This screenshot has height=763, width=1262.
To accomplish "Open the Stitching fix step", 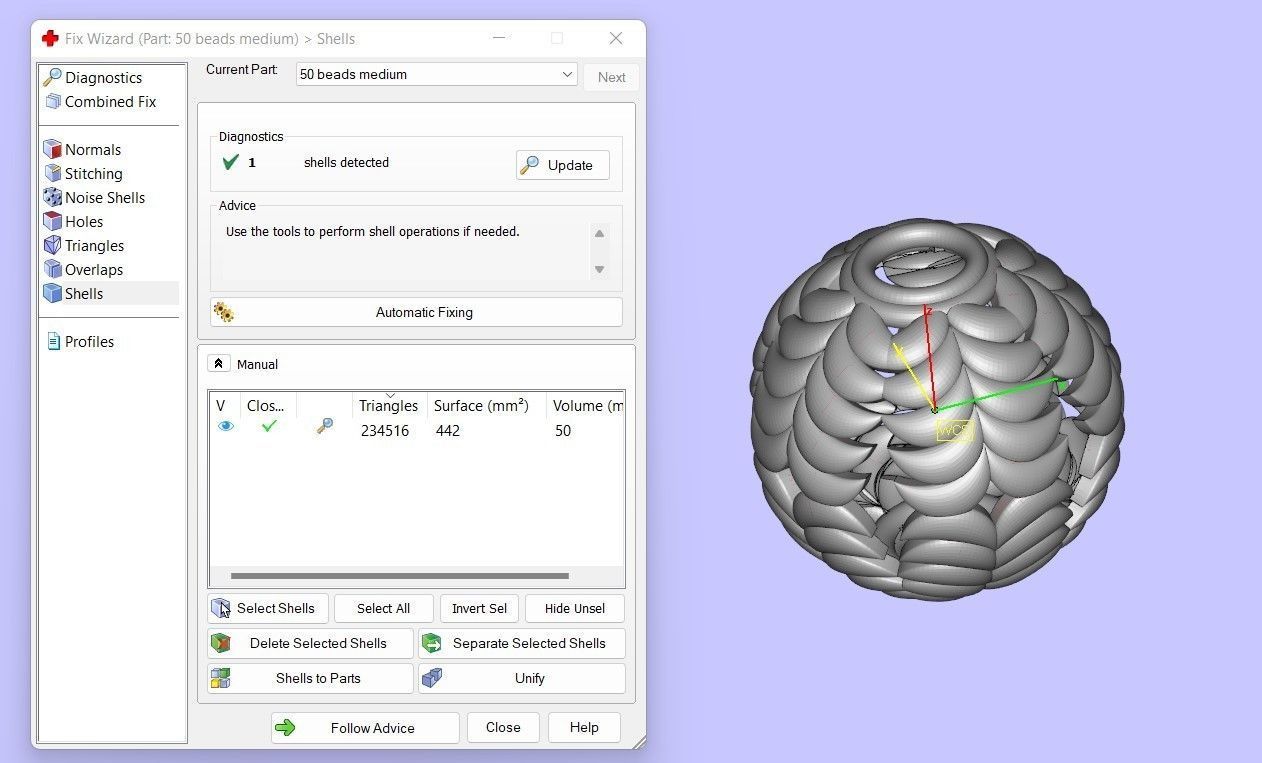I will click(82, 174).
